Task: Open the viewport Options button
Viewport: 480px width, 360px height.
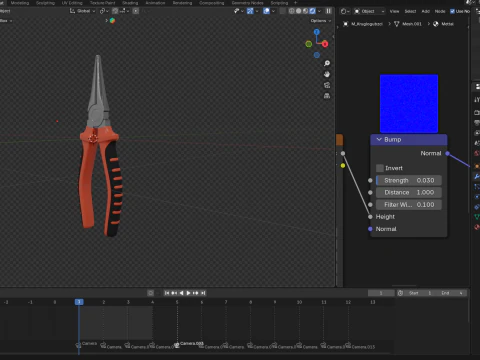Action: click(321, 21)
